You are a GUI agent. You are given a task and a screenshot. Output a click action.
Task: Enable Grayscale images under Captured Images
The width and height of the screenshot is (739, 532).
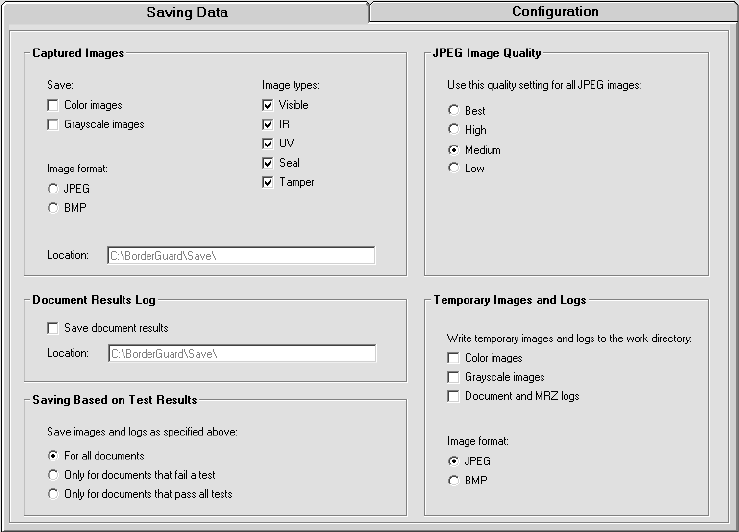pyautogui.click(x=53, y=124)
